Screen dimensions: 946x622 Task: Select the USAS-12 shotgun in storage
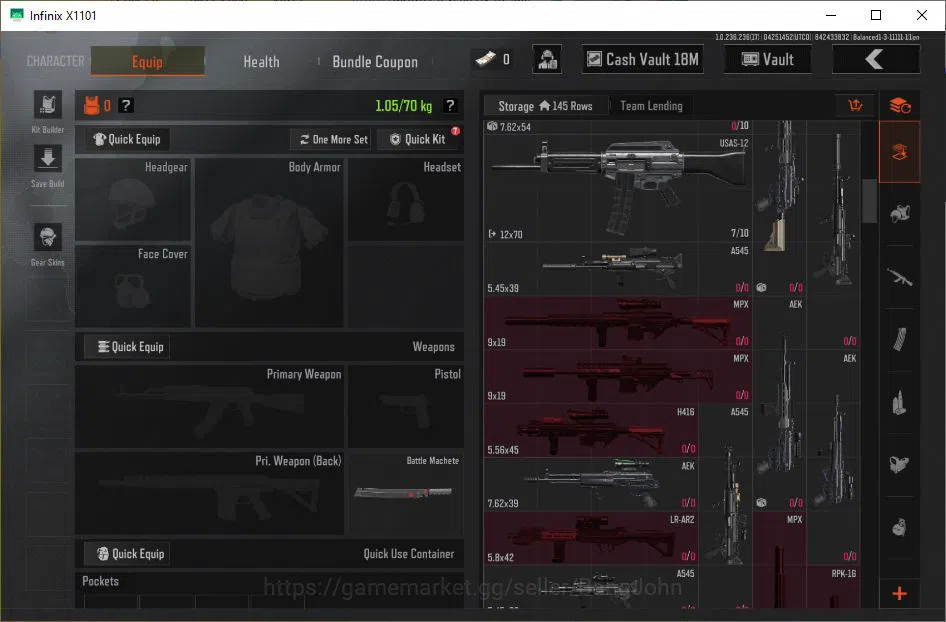pos(618,188)
